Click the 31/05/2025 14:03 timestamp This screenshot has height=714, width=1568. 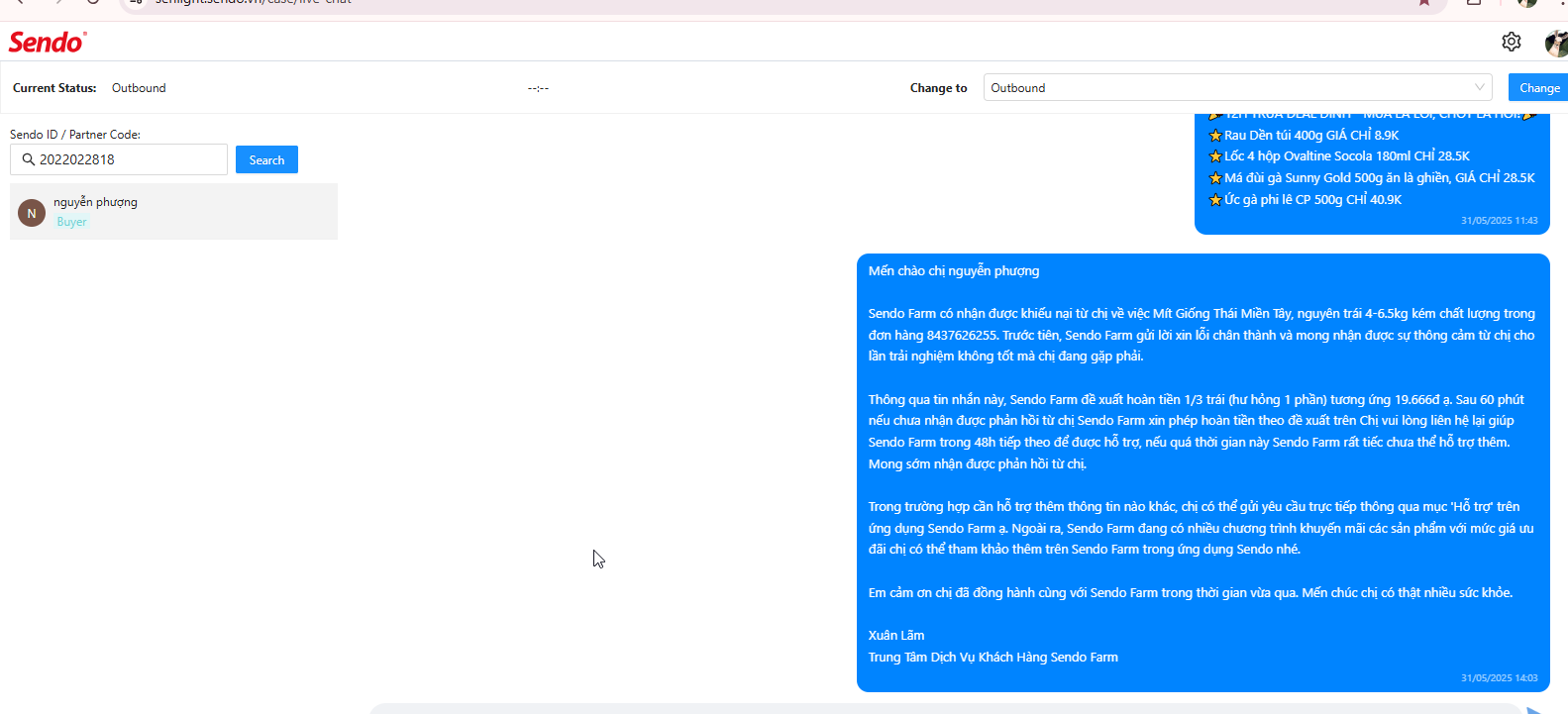(1500, 678)
